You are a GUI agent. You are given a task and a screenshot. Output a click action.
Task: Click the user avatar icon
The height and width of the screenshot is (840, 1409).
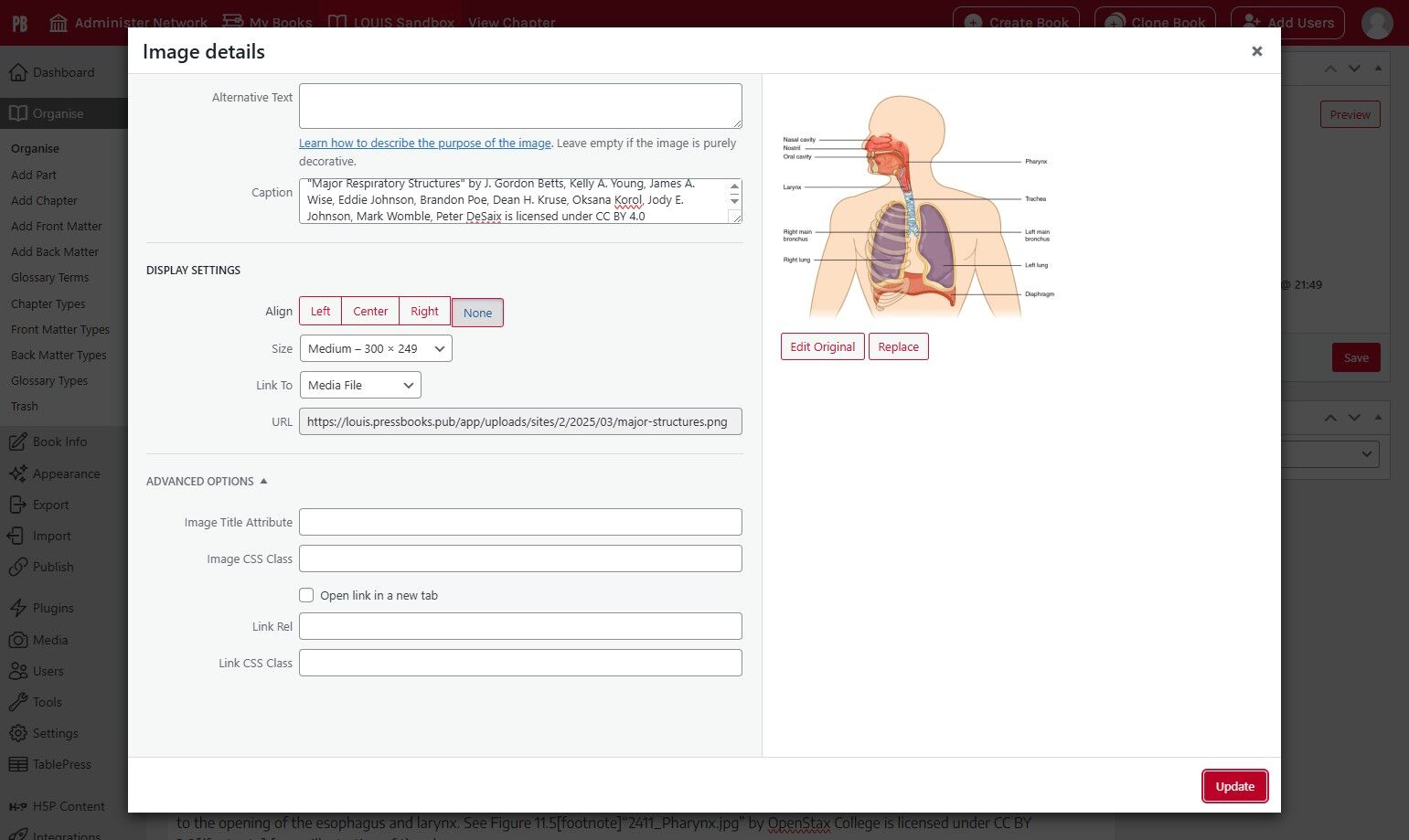click(1377, 23)
